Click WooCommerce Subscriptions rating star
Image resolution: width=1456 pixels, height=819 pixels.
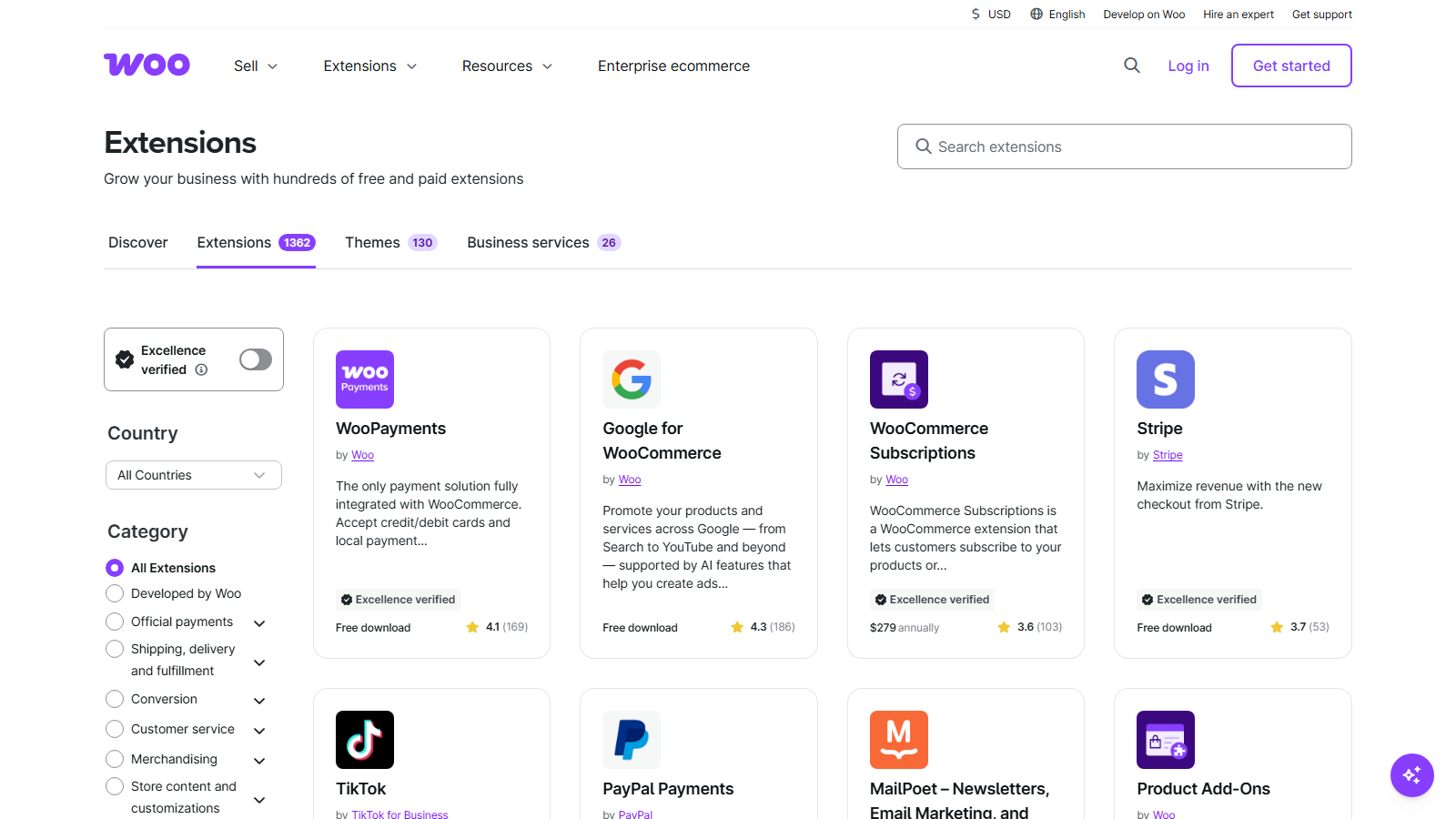[1004, 627]
